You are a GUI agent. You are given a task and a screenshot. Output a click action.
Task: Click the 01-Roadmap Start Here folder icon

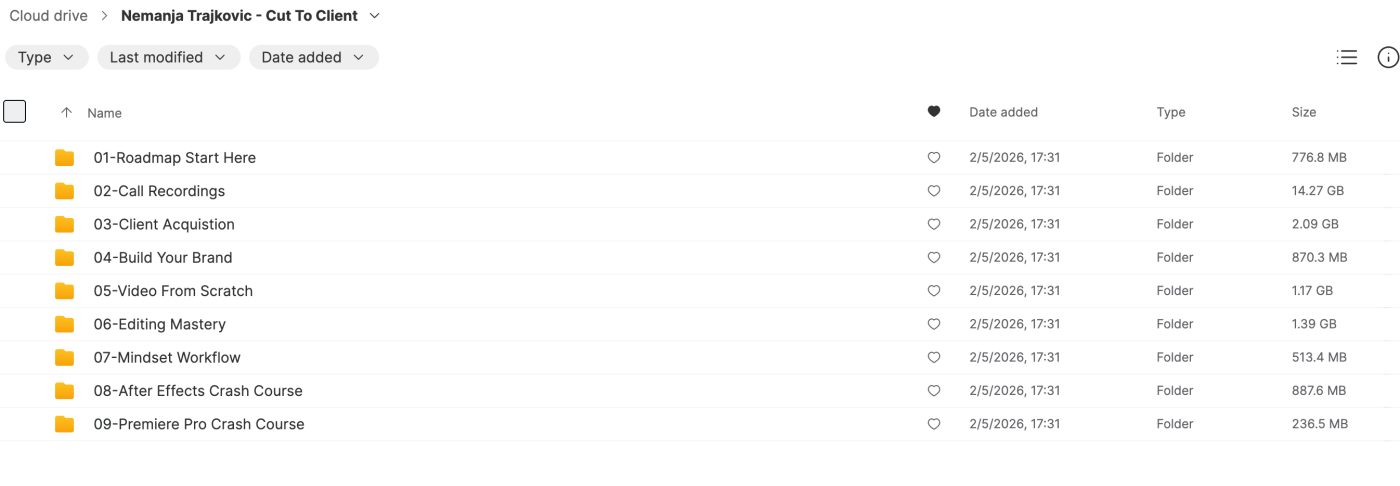pyautogui.click(x=65, y=158)
